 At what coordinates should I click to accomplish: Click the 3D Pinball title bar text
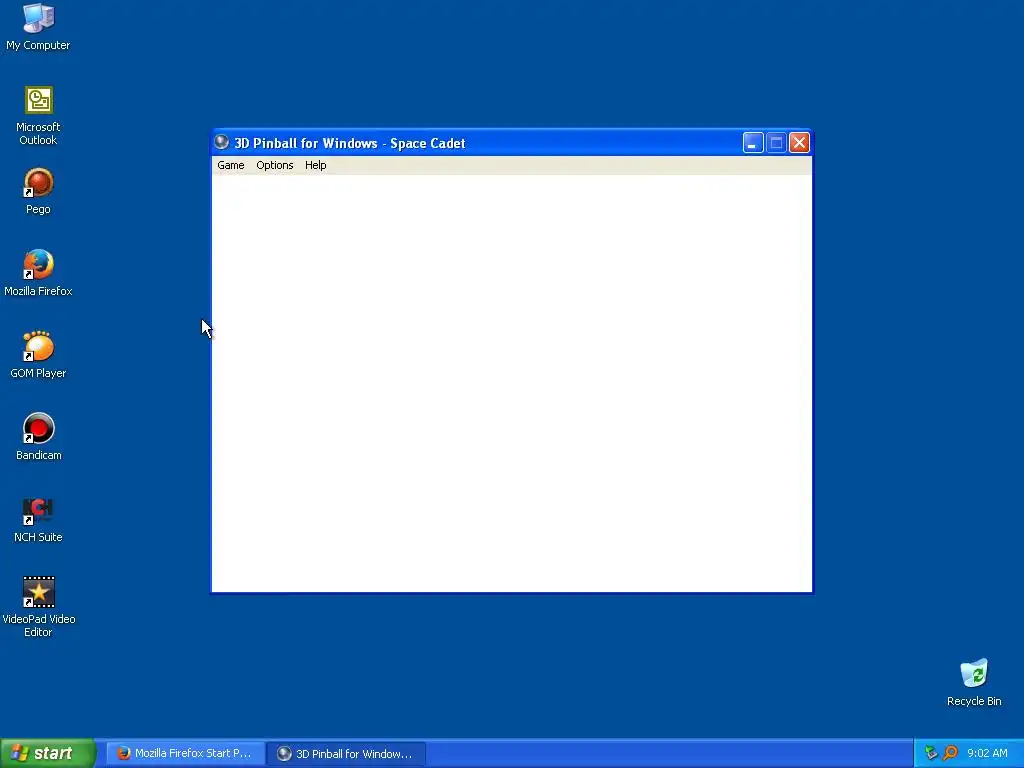coord(349,143)
